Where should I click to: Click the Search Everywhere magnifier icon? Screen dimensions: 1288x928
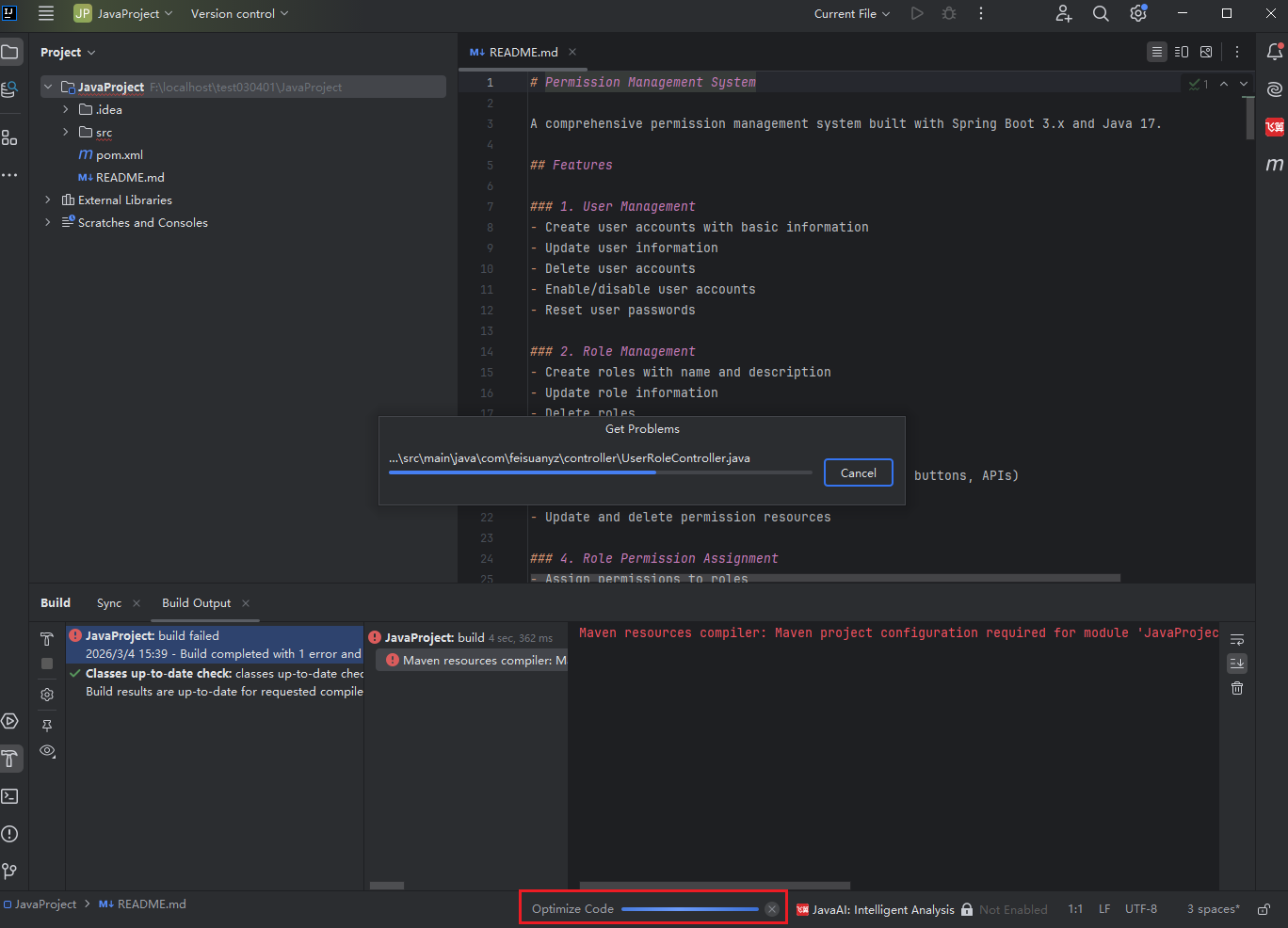pos(1101,13)
